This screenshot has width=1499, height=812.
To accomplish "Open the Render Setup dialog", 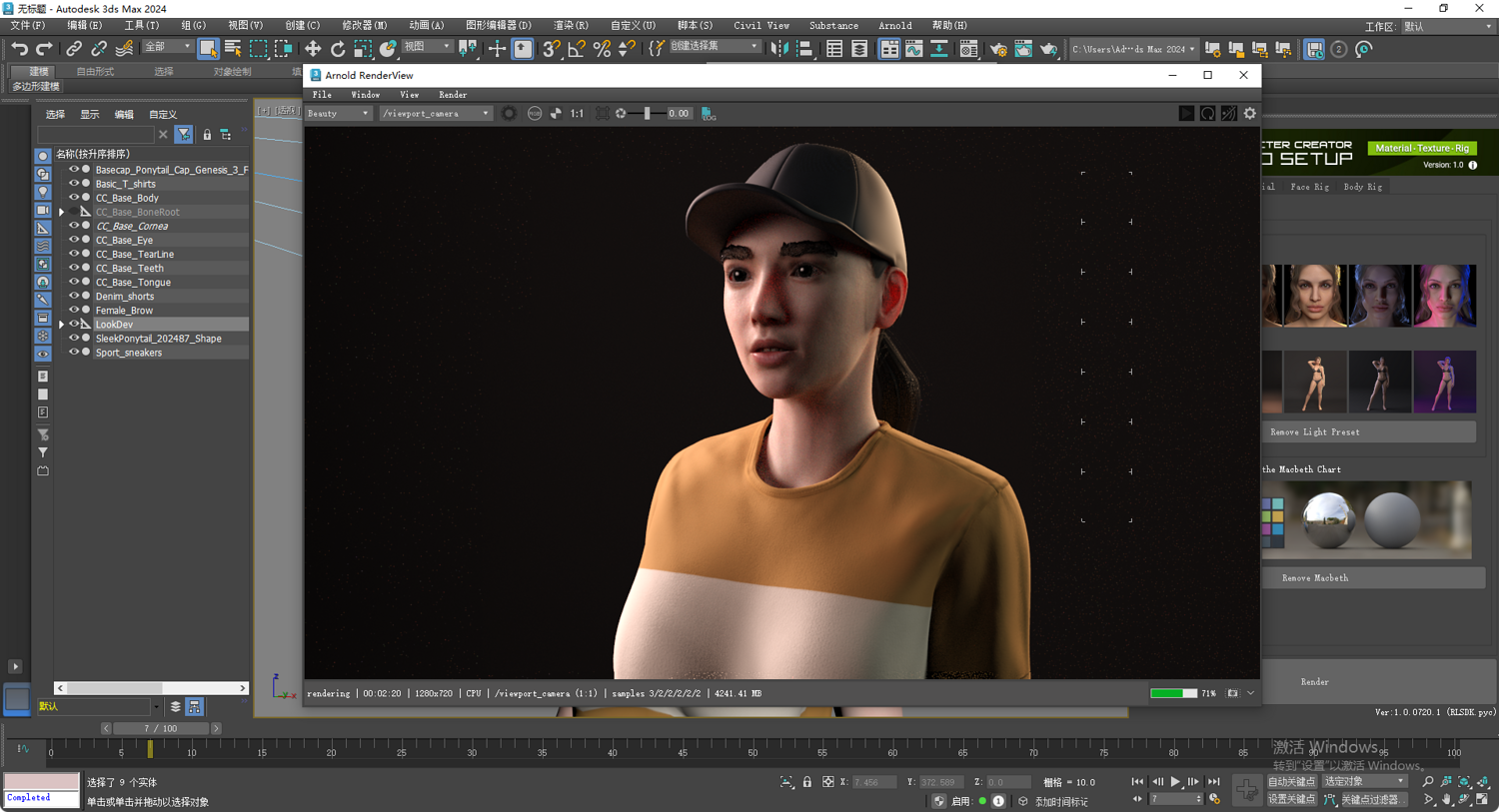I will (998, 48).
